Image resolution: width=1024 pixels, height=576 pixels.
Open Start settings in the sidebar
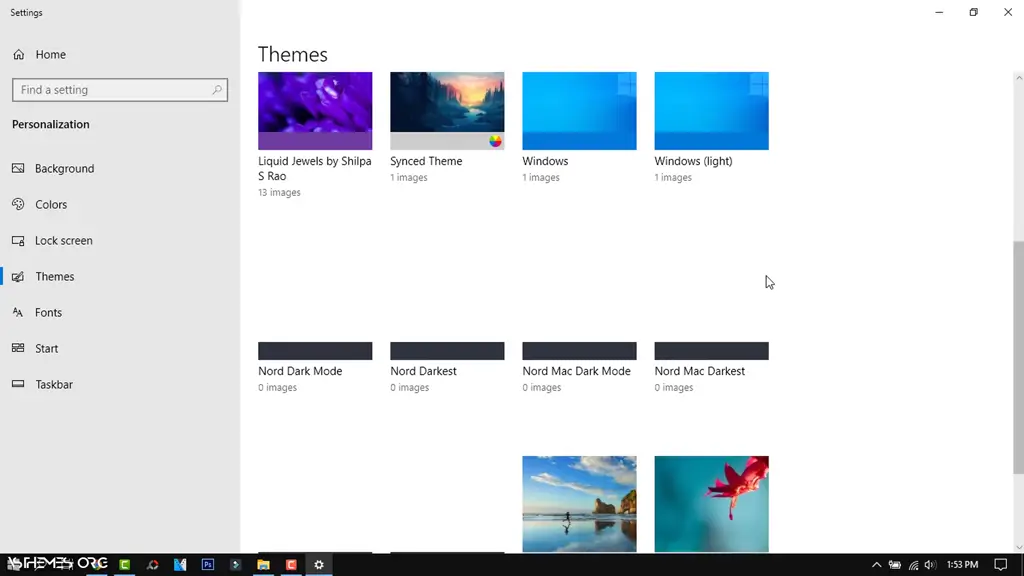(x=48, y=348)
